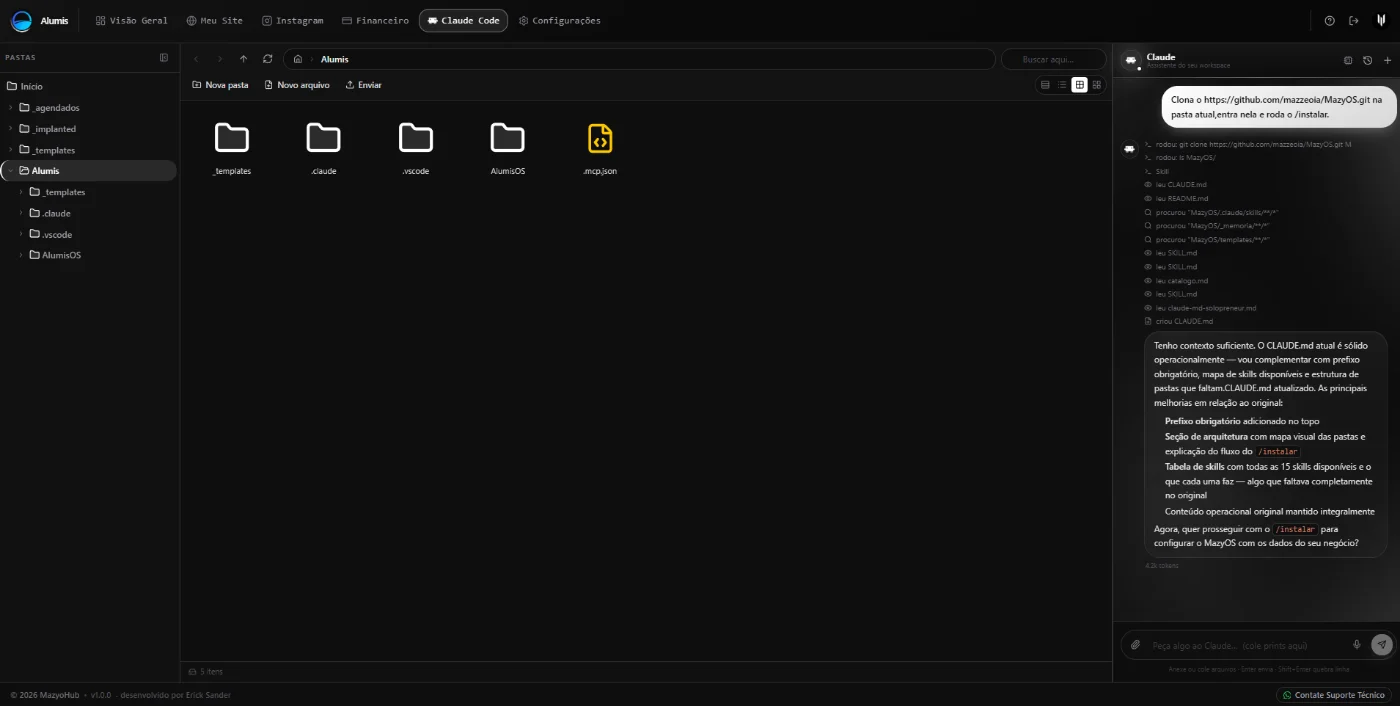
Task: Focus the Peça algo ao Claude input
Action: [x=1245, y=645]
